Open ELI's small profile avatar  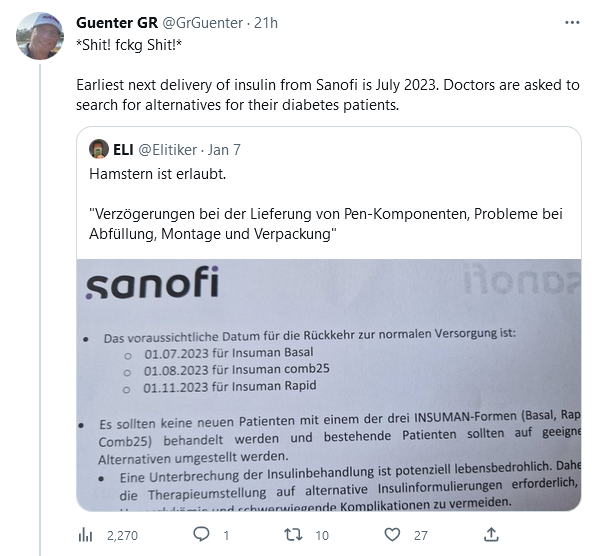(99, 149)
